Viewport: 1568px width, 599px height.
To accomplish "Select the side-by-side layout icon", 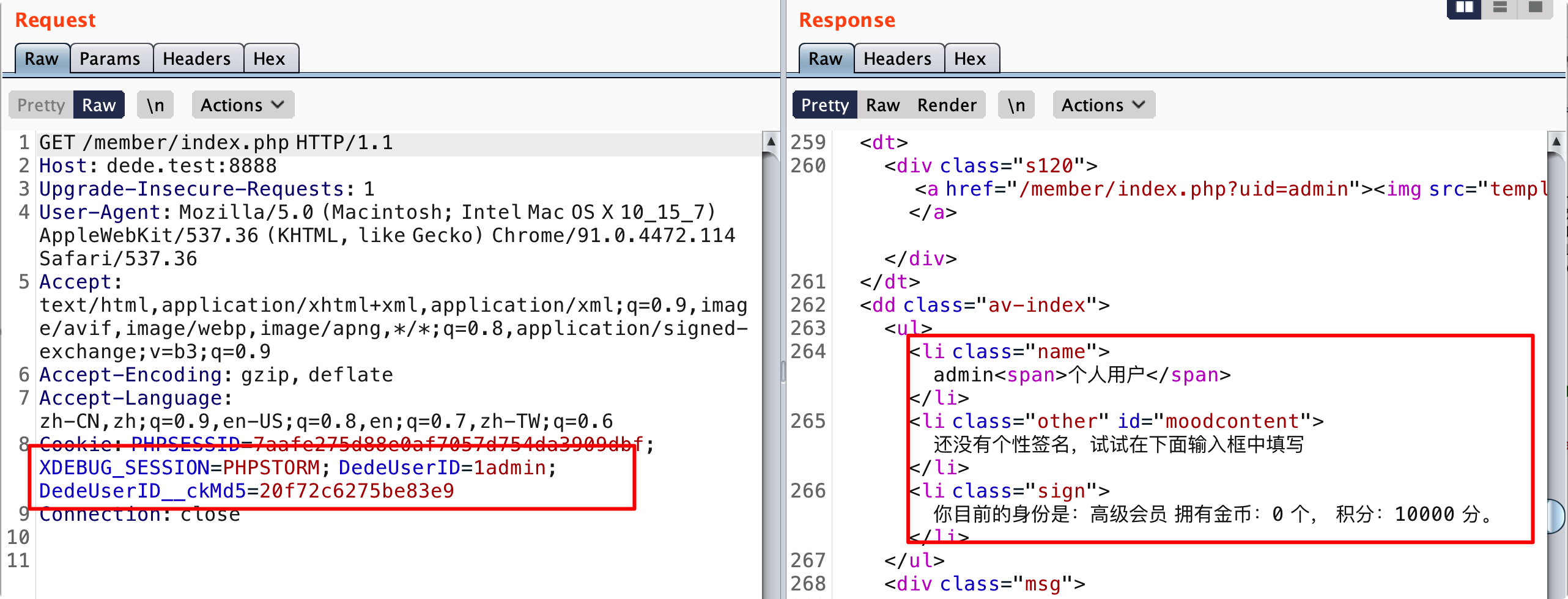I will coord(1464,8).
